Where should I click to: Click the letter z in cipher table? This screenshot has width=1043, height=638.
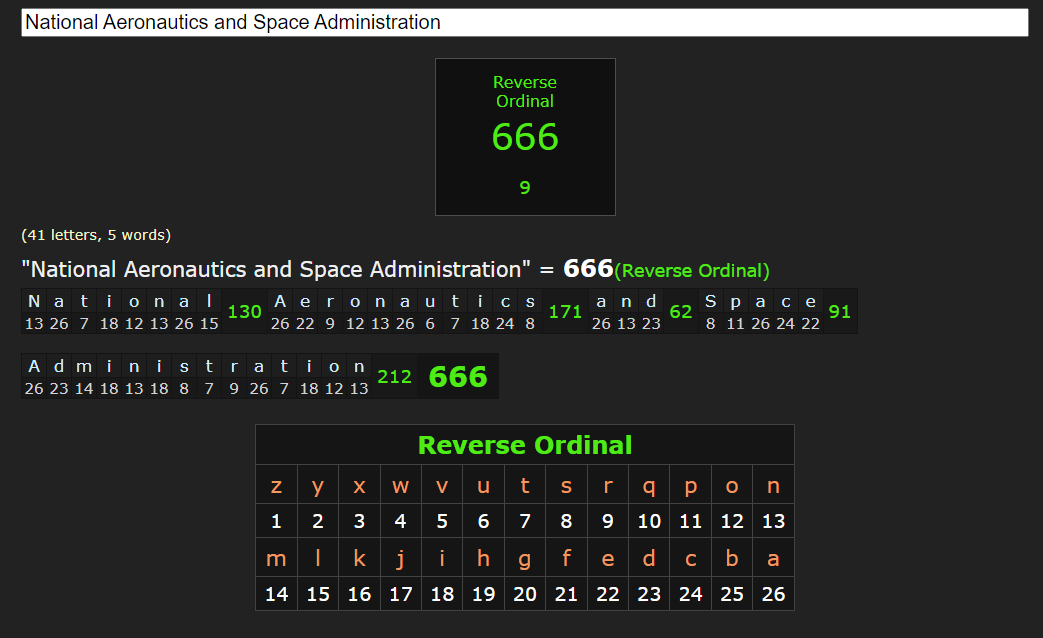[276, 486]
